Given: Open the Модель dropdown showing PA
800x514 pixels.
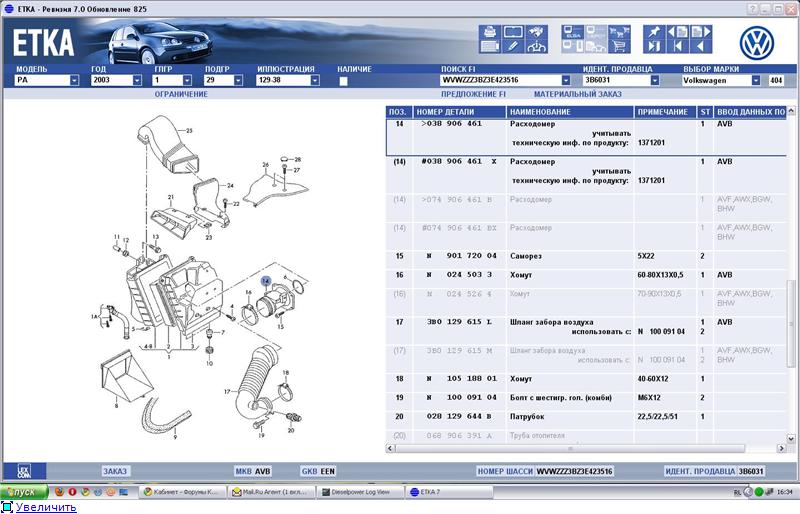Looking at the screenshot, I should coord(74,80).
